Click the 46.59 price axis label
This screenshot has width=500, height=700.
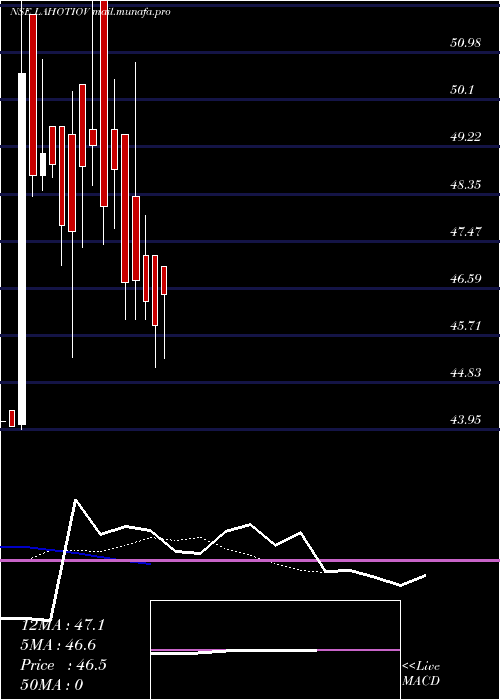click(466, 279)
